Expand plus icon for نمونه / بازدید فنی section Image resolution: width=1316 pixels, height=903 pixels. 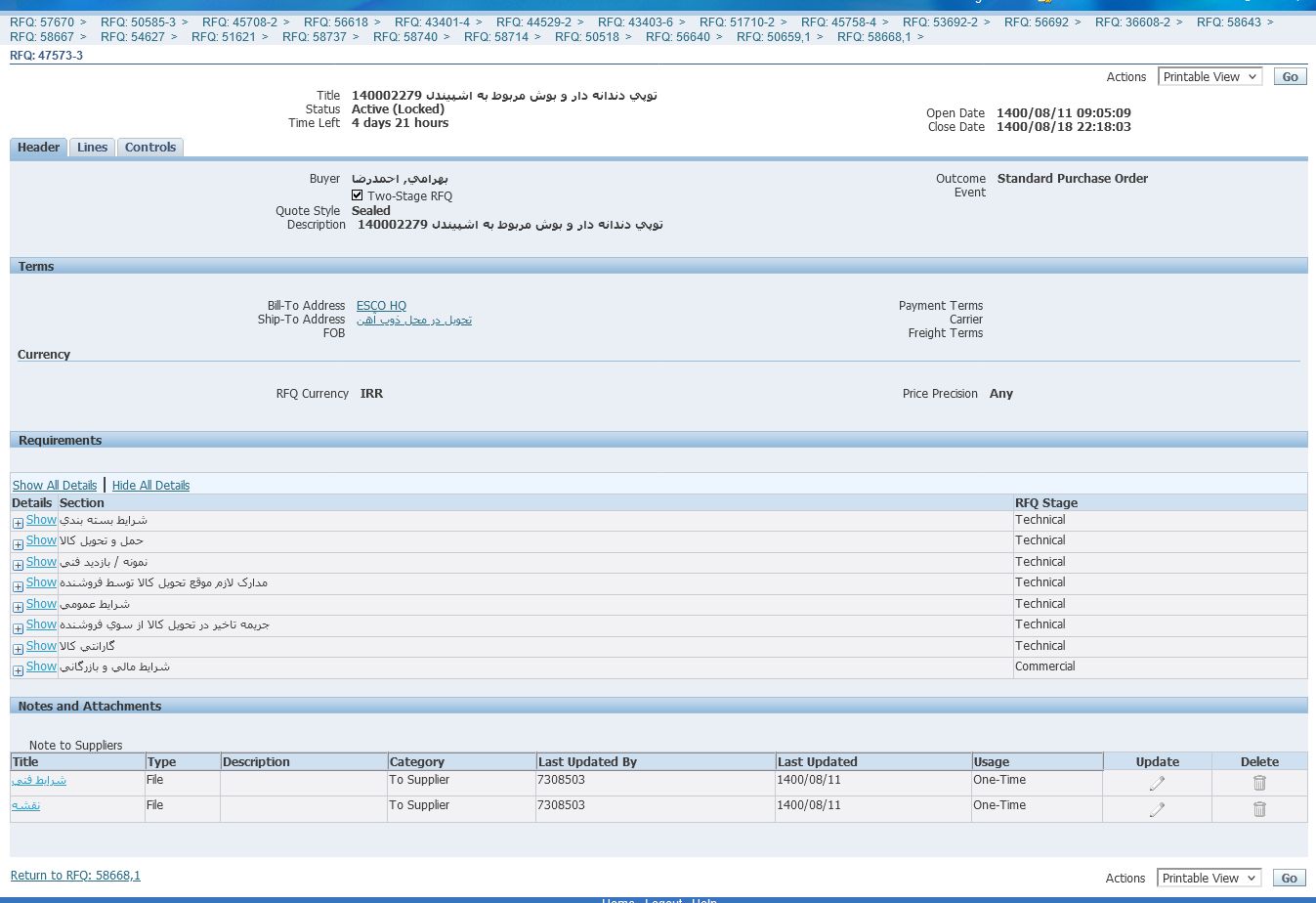pyautogui.click(x=18, y=565)
